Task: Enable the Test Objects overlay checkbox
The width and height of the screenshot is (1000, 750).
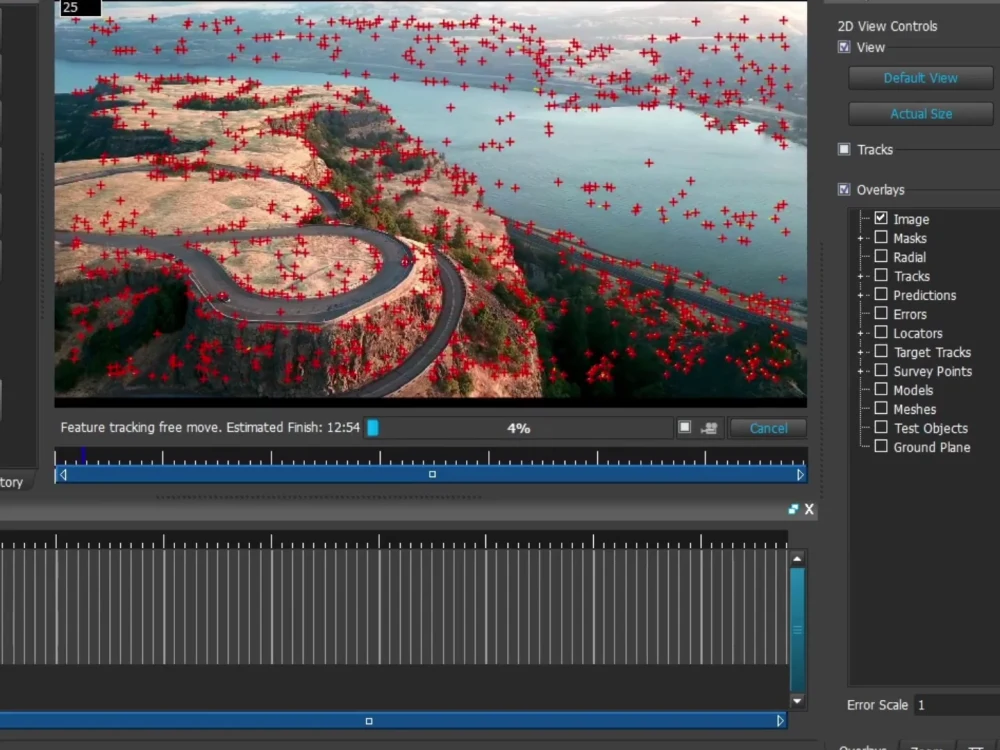Action: click(x=881, y=427)
